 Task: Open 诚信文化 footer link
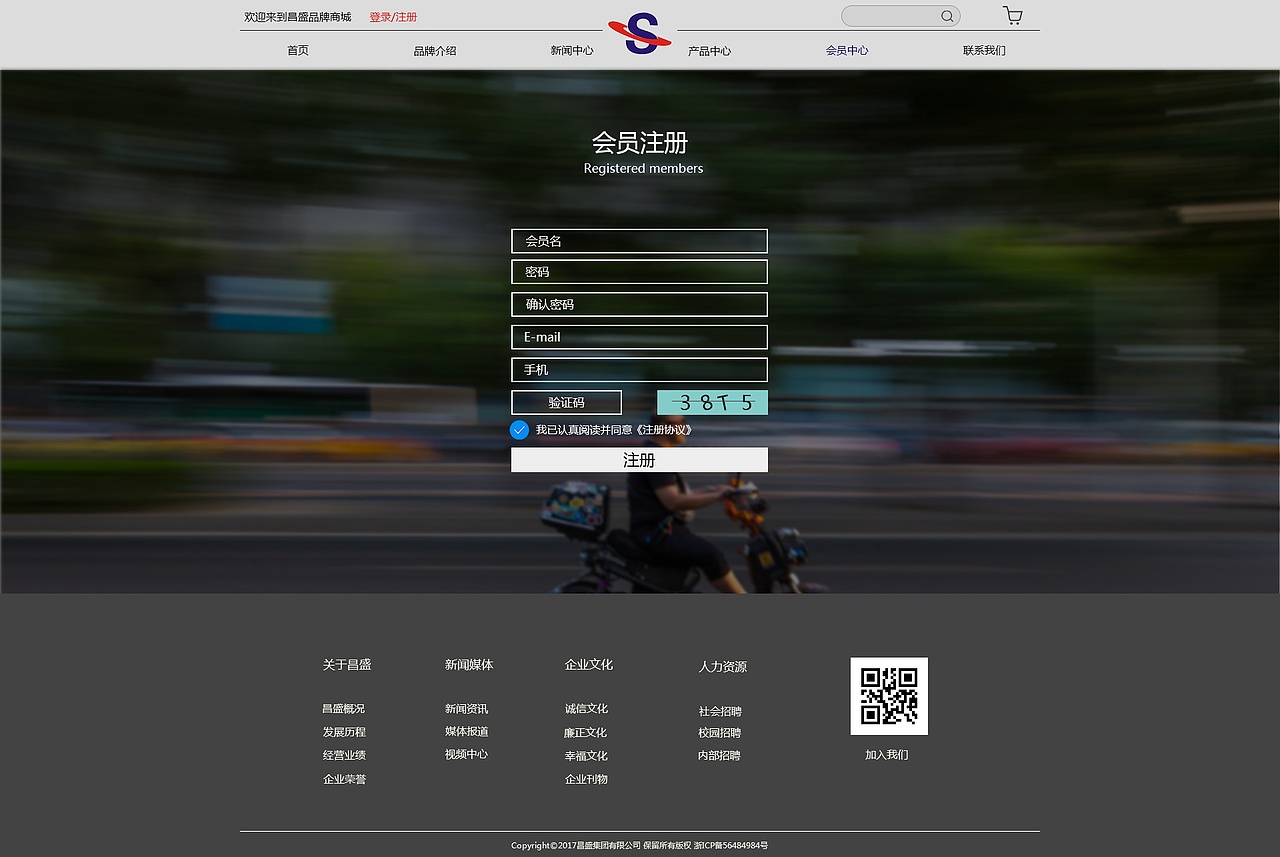click(x=586, y=709)
